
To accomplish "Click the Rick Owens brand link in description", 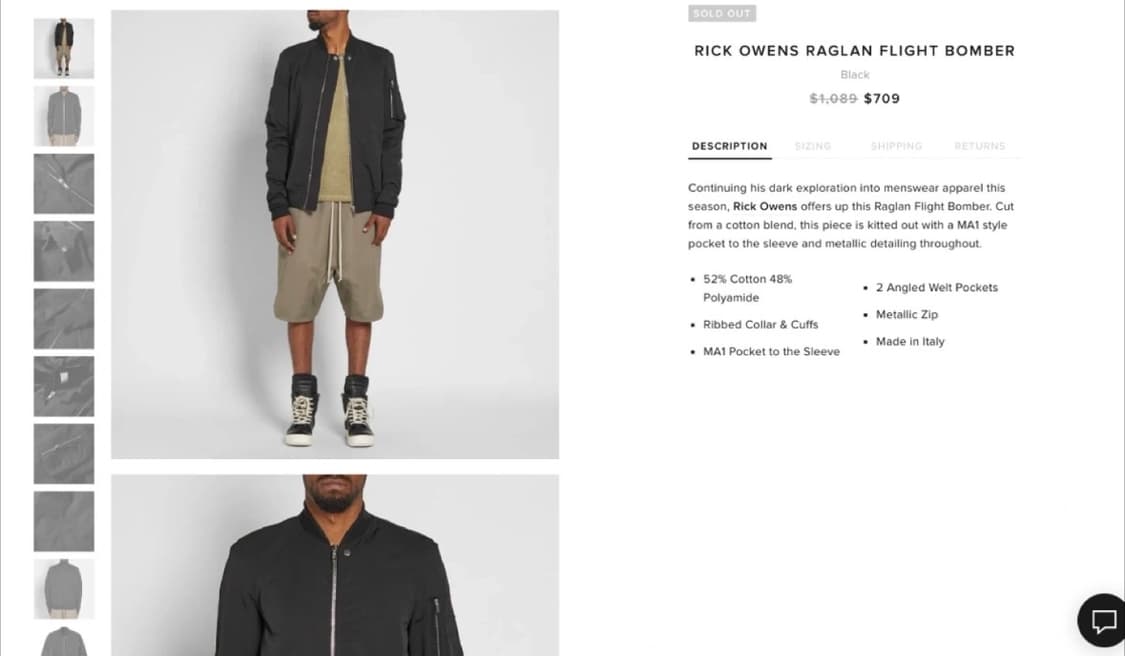I will pos(765,207).
